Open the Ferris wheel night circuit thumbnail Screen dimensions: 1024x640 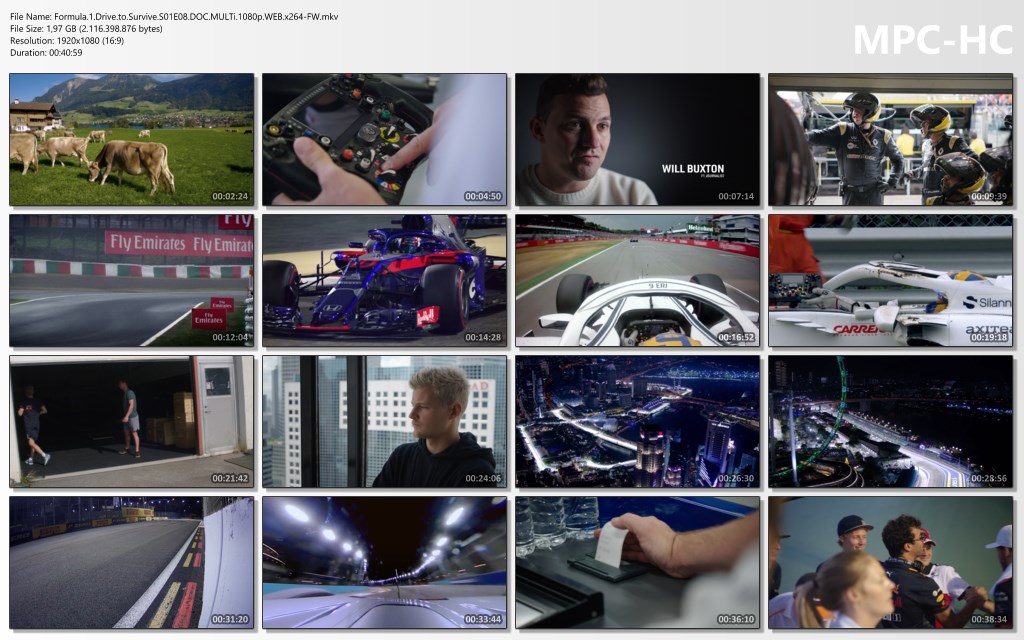890,421
